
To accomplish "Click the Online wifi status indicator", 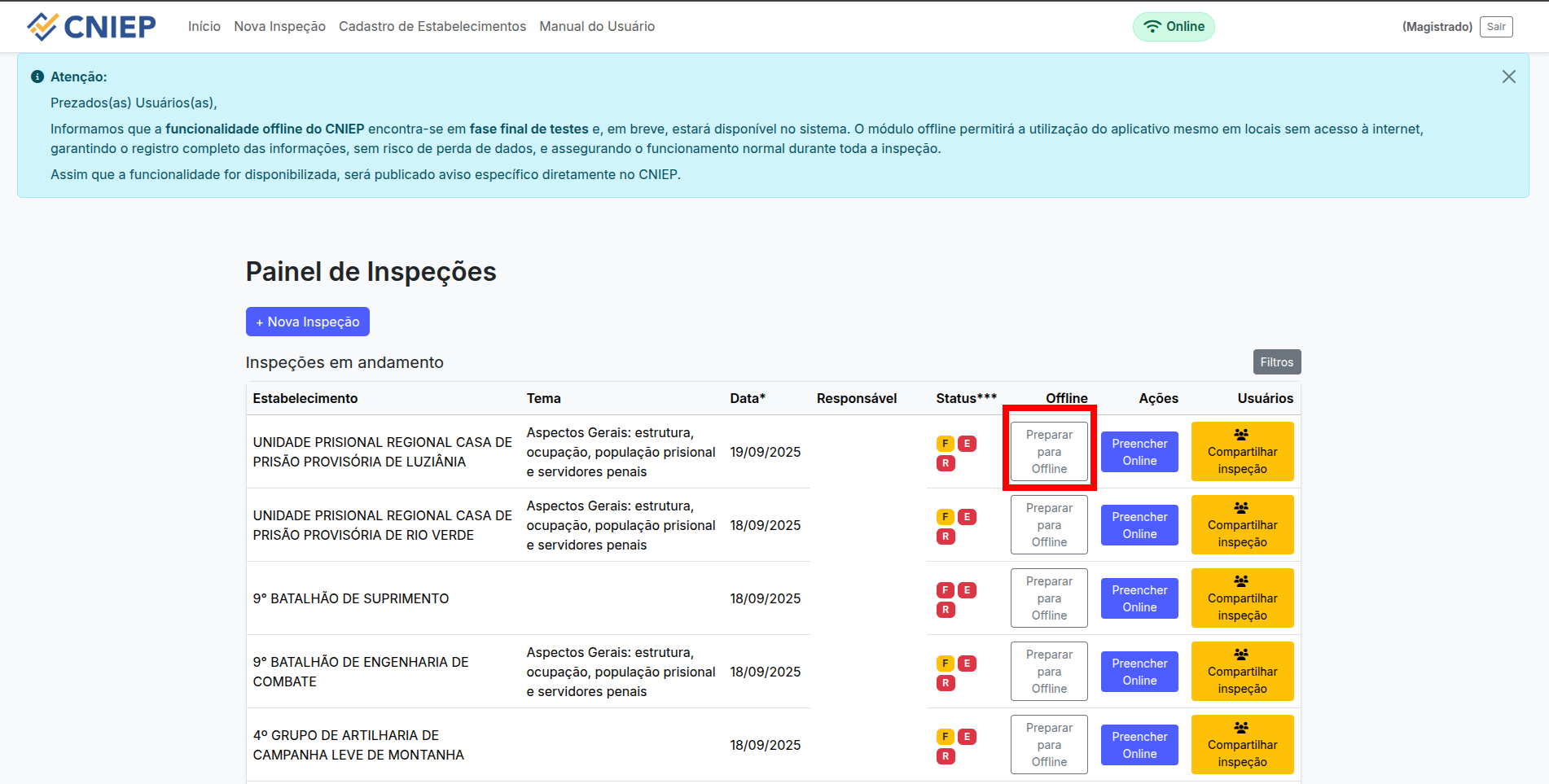I will click(1173, 27).
